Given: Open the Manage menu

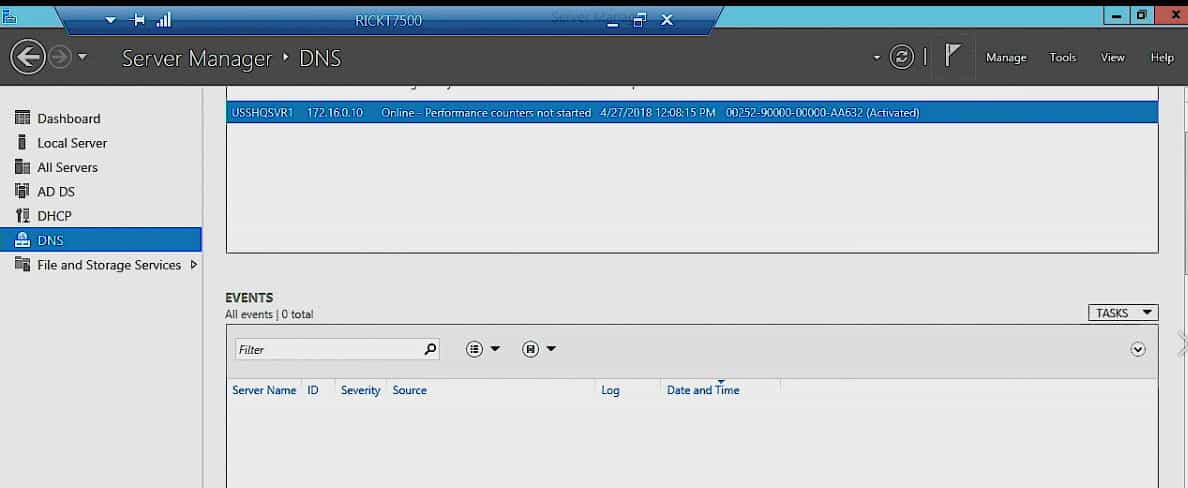Looking at the screenshot, I should click(x=1005, y=58).
